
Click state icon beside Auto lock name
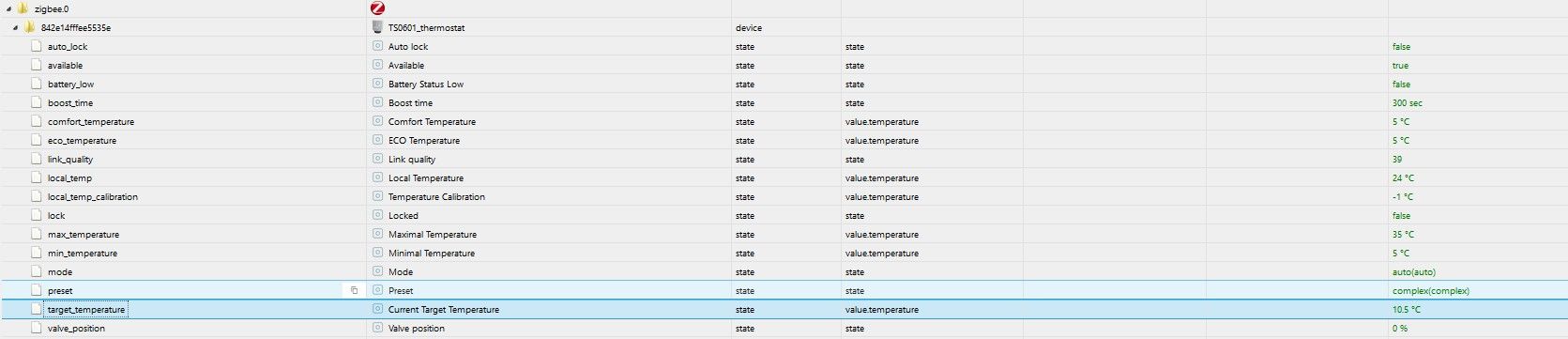(x=378, y=46)
